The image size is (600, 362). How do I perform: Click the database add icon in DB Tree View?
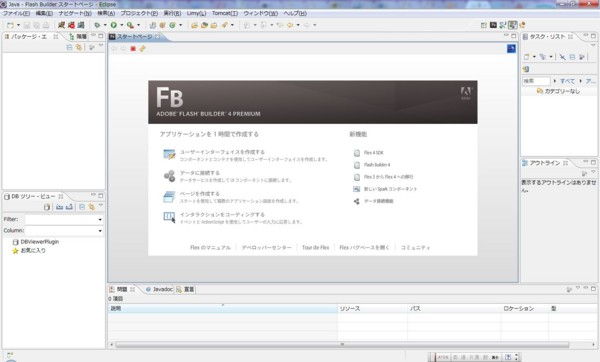tap(47, 207)
